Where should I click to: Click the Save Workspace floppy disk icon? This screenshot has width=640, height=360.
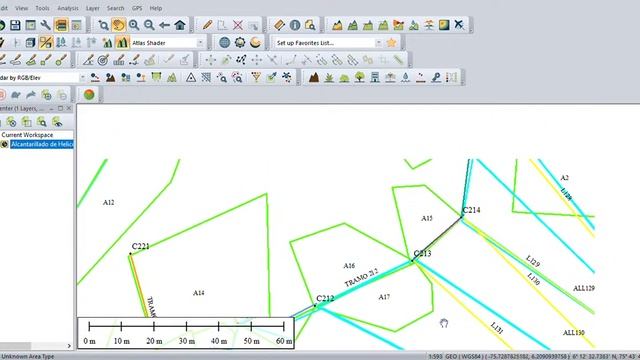pyautogui.click(x=15, y=25)
